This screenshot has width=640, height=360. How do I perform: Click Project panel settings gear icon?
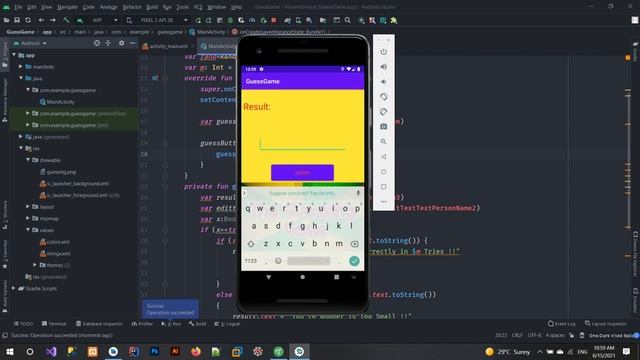point(121,43)
